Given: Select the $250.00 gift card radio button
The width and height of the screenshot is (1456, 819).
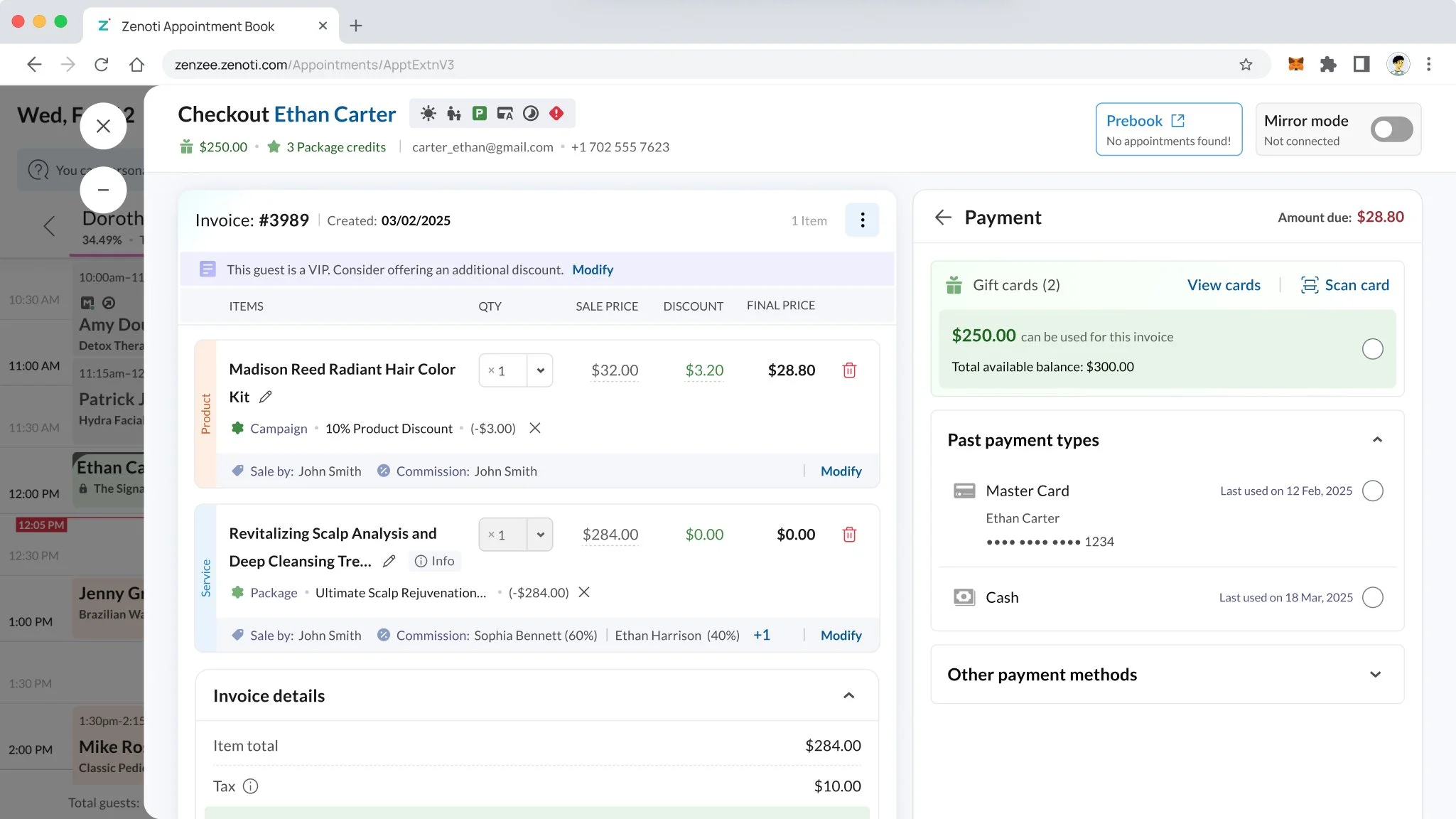Looking at the screenshot, I should click(1372, 349).
